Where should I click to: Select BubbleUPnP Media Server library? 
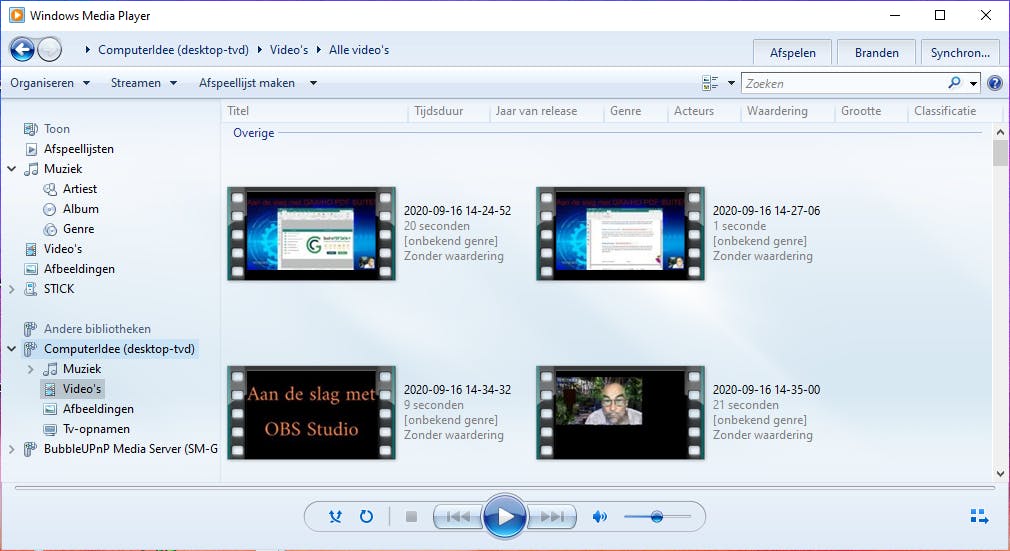click(131, 448)
